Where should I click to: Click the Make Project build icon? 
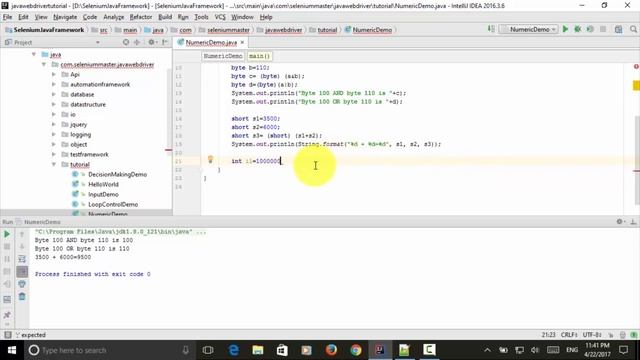(x=491, y=29)
